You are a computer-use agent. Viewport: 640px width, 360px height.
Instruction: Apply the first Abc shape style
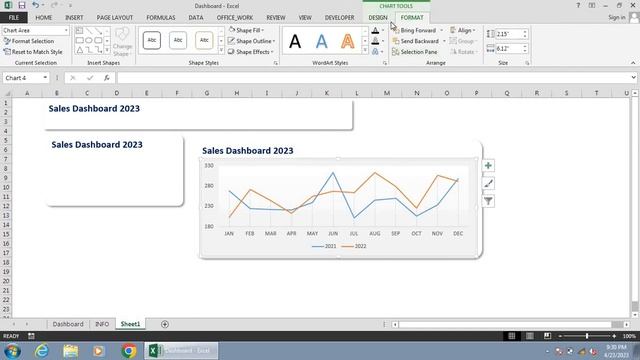[x=152, y=40]
